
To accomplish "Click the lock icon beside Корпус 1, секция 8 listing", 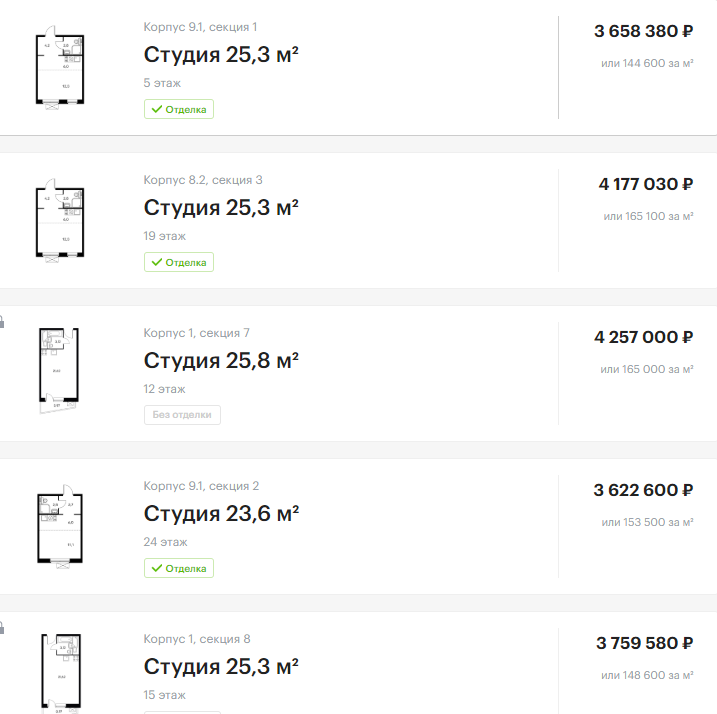I will tap(3, 629).
